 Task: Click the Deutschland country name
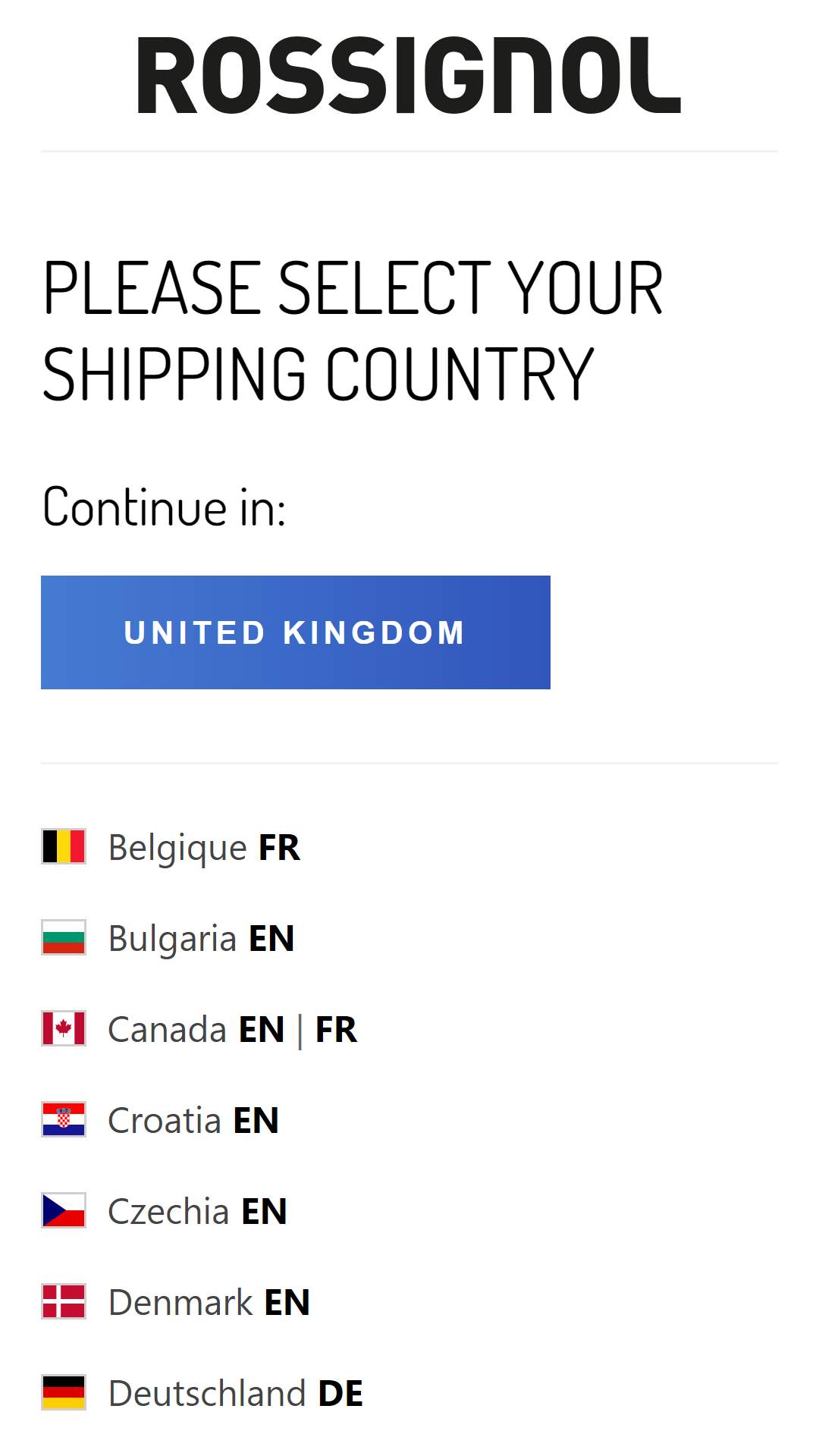pyautogui.click(x=207, y=1394)
